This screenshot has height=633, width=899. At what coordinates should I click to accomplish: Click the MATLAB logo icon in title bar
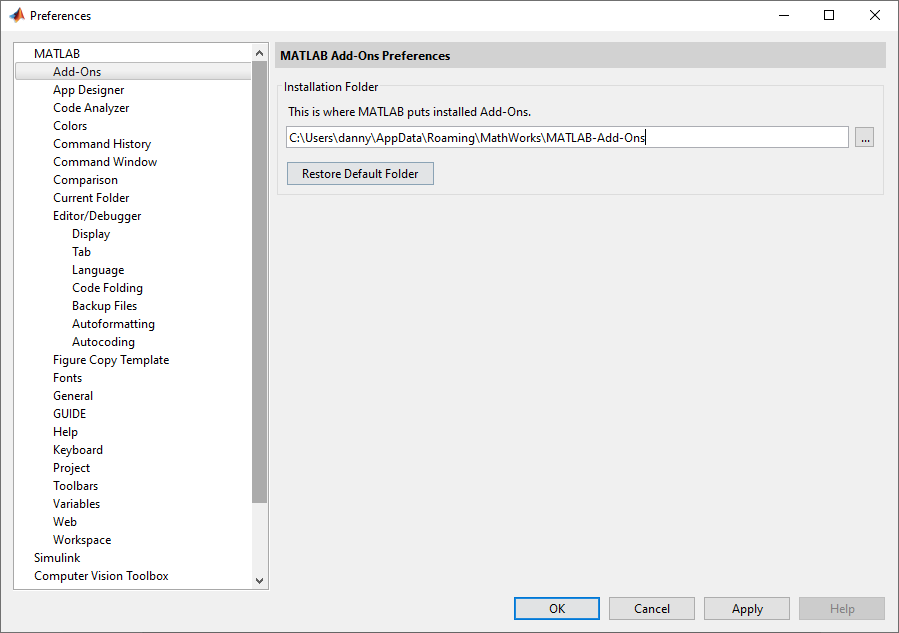17,16
